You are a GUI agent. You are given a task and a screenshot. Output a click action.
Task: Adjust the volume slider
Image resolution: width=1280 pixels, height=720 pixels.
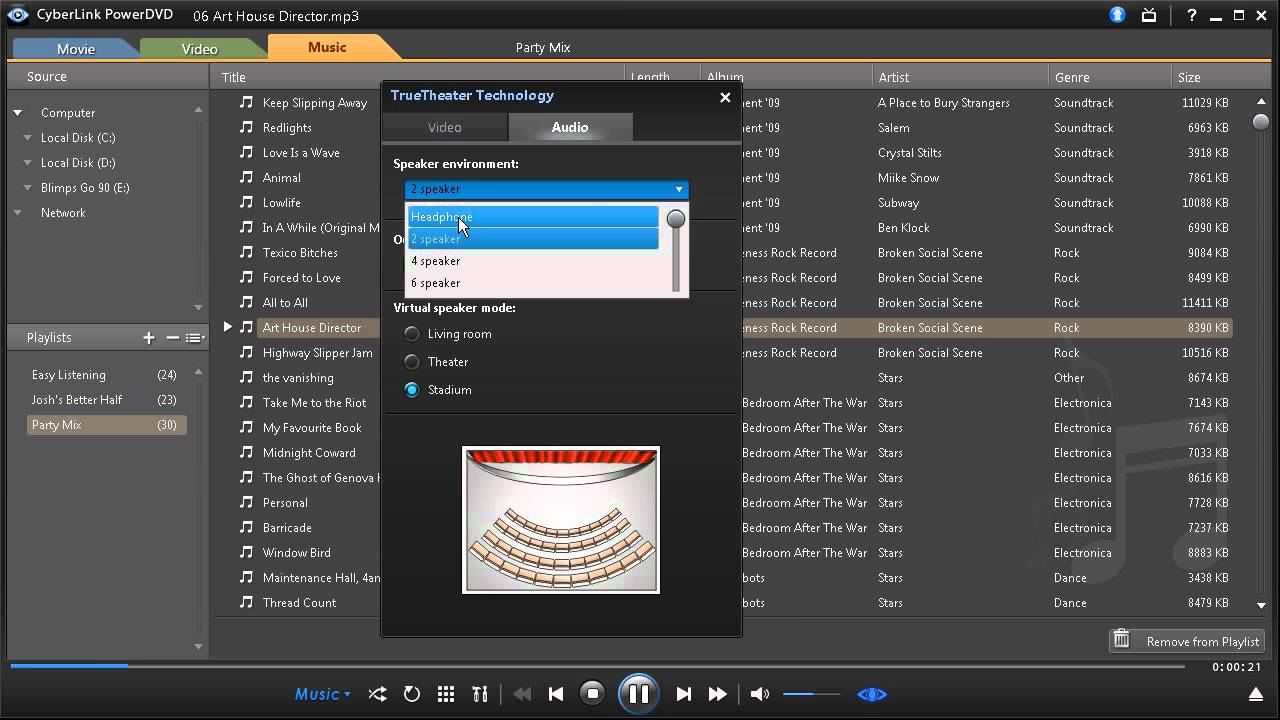811,694
